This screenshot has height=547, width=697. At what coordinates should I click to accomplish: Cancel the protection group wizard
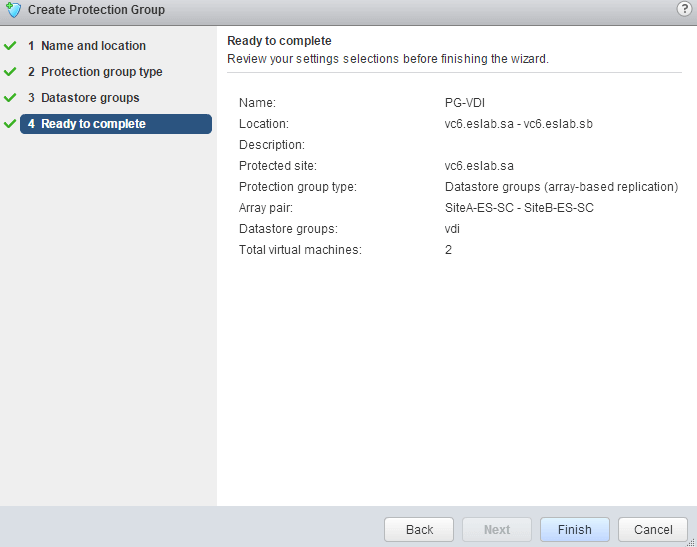click(x=653, y=530)
